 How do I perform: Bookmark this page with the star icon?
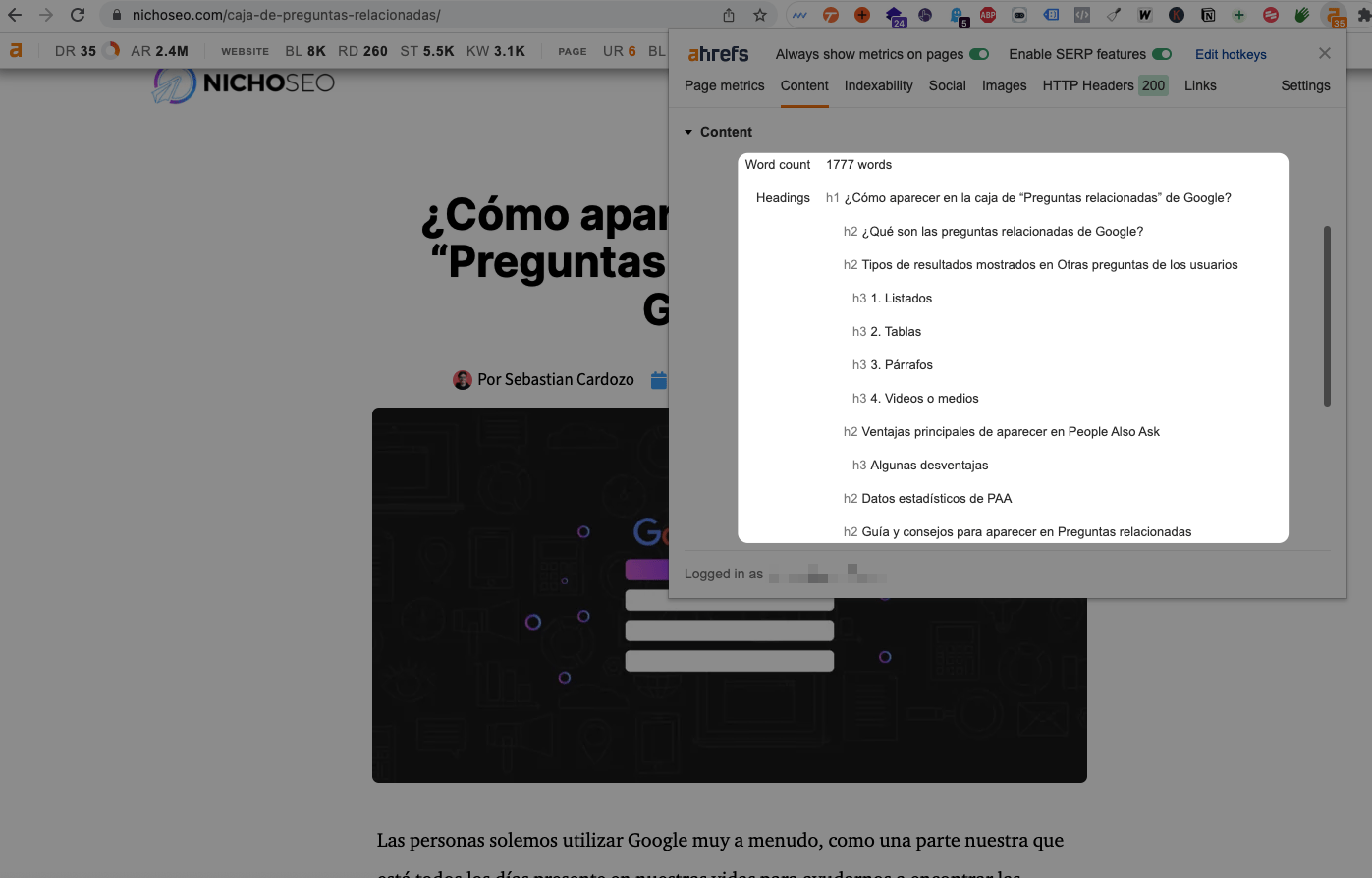tap(759, 15)
